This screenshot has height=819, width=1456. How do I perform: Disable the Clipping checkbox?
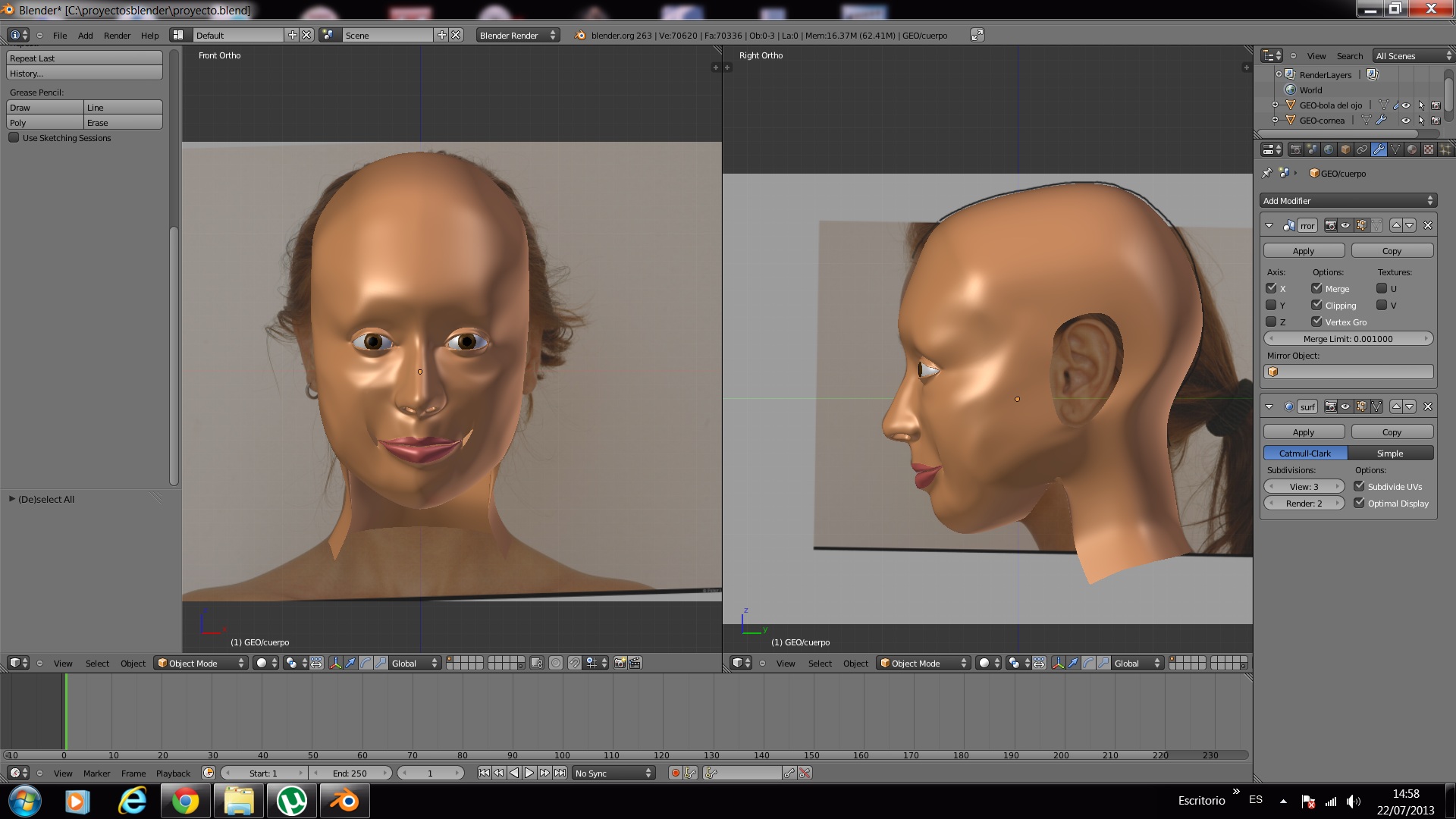pos(1317,305)
